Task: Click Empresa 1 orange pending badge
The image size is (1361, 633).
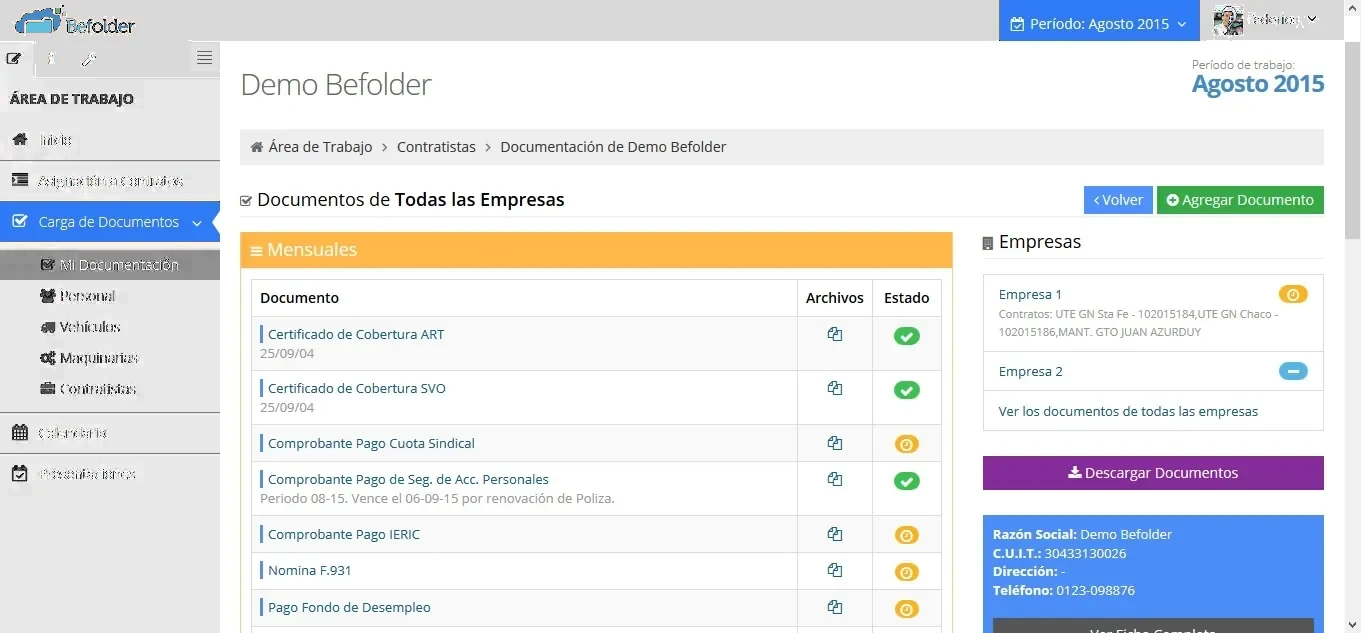Action: [1293, 294]
